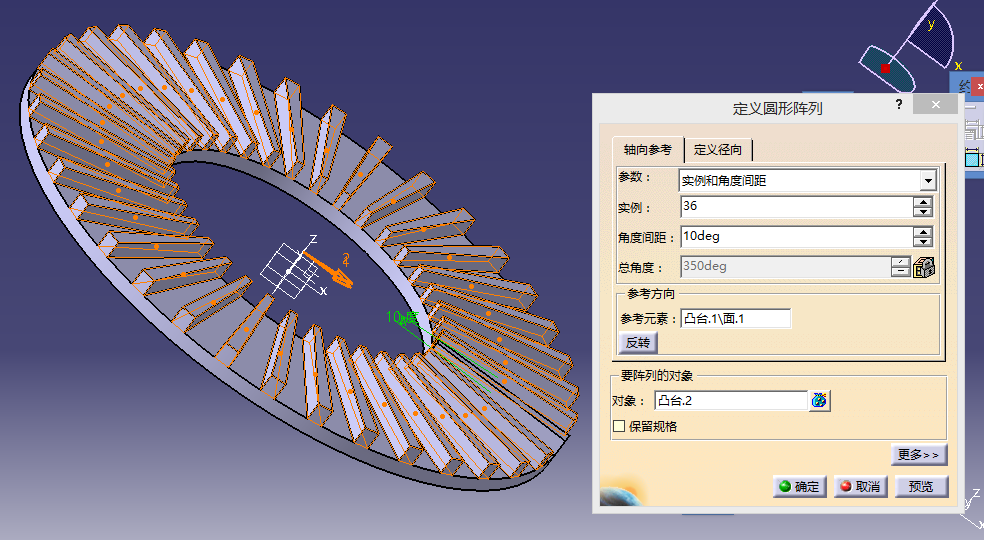
Task: Open the 参数 dropdown list
Action: (928, 181)
